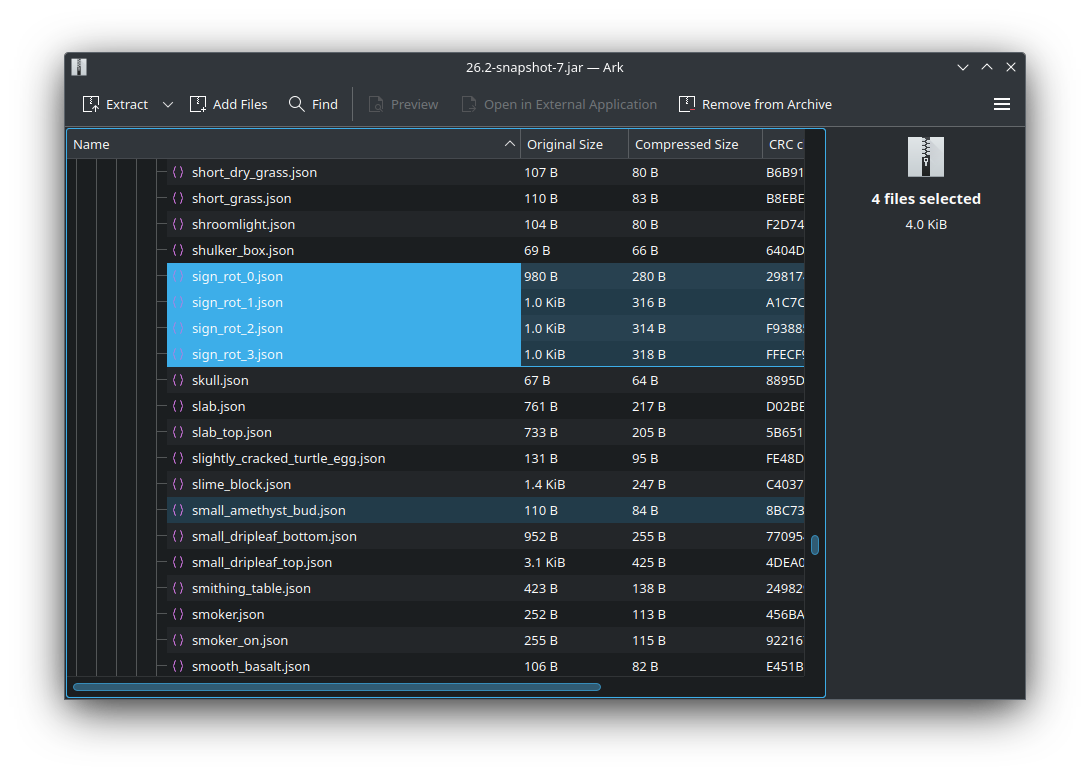1090x776 pixels.
Task: Click the horizontal scrollbar handle
Action: click(x=336, y=687)
